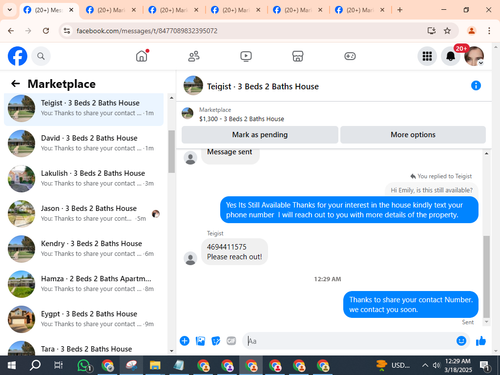Click the $1,300 3 Beds 2 Baths House listing link

[x=241, y=119]
